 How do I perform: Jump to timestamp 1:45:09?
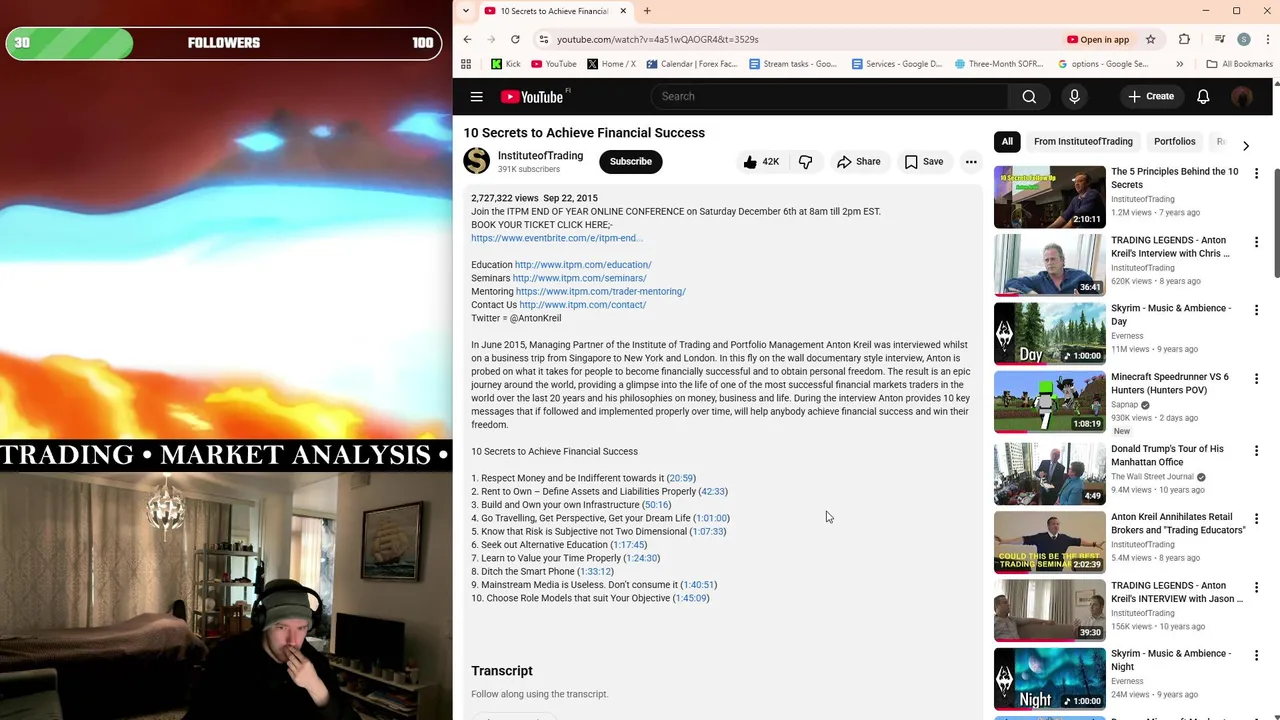pos(691,598)
